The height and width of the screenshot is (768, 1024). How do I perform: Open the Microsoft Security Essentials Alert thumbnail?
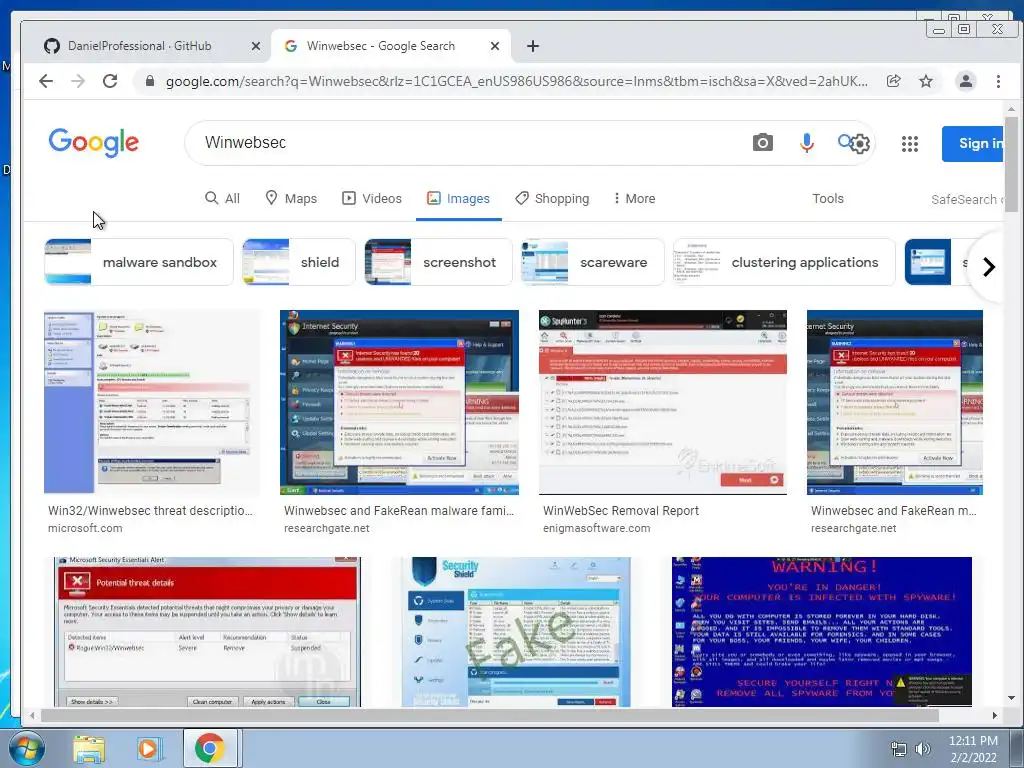pos(207,632)
